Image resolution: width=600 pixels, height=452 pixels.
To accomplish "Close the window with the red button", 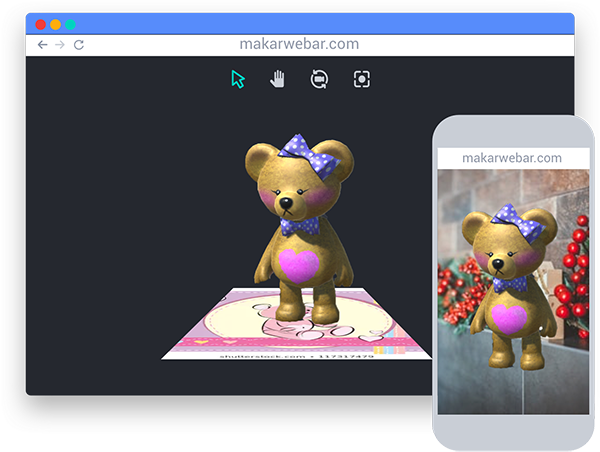I will [x=40, y=24].
